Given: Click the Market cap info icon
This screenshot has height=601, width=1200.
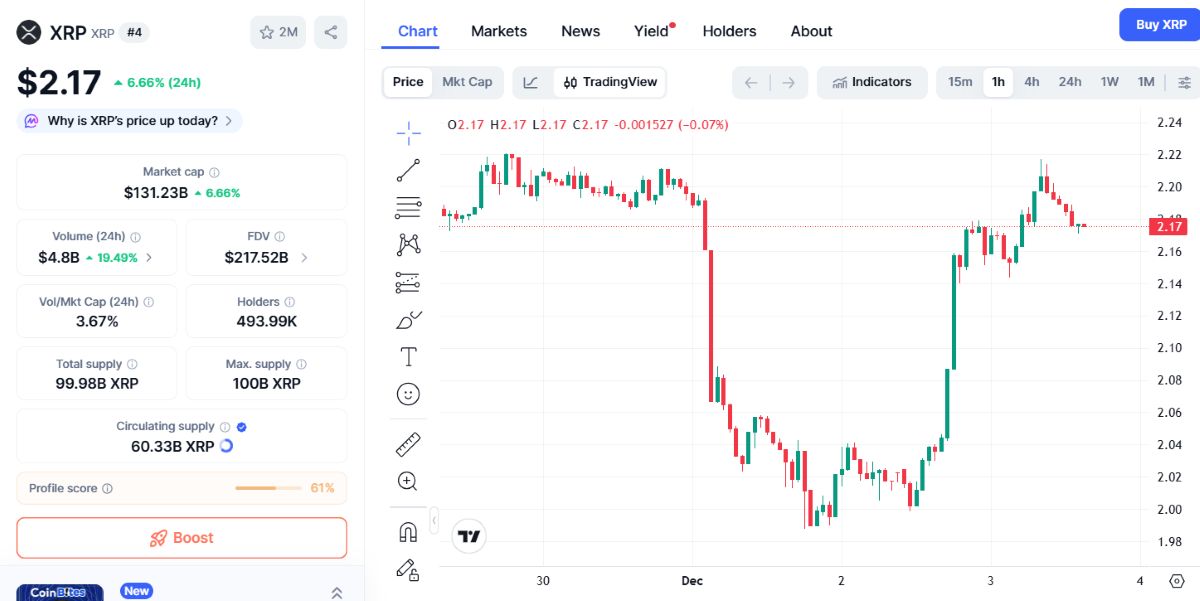Looking at the screenshot, I should [214, 173].
